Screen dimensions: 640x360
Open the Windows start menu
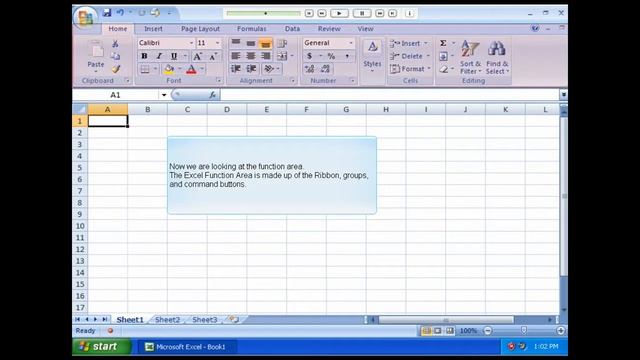pos(102,347)
